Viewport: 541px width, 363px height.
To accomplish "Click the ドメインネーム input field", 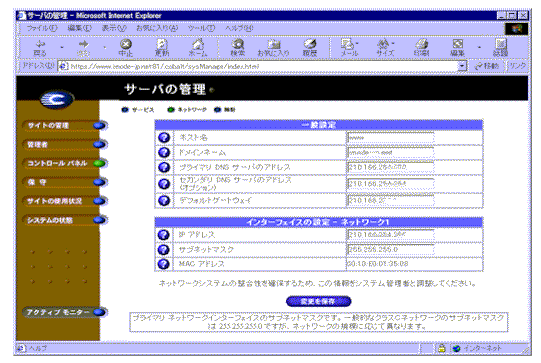I will (x=391, y=152).
